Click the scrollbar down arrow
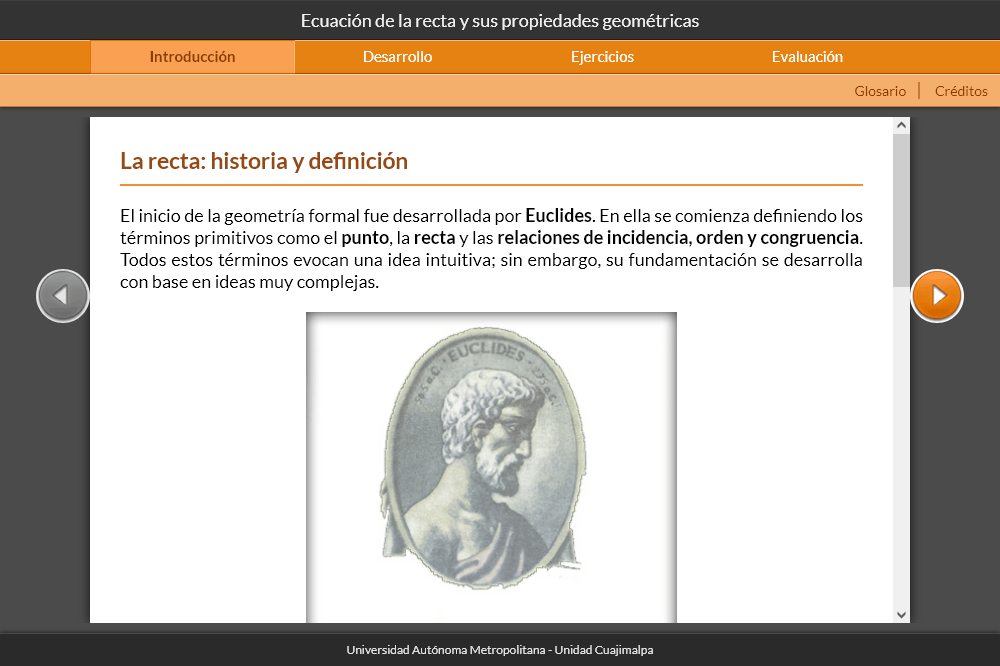 [x=901, y=615]
